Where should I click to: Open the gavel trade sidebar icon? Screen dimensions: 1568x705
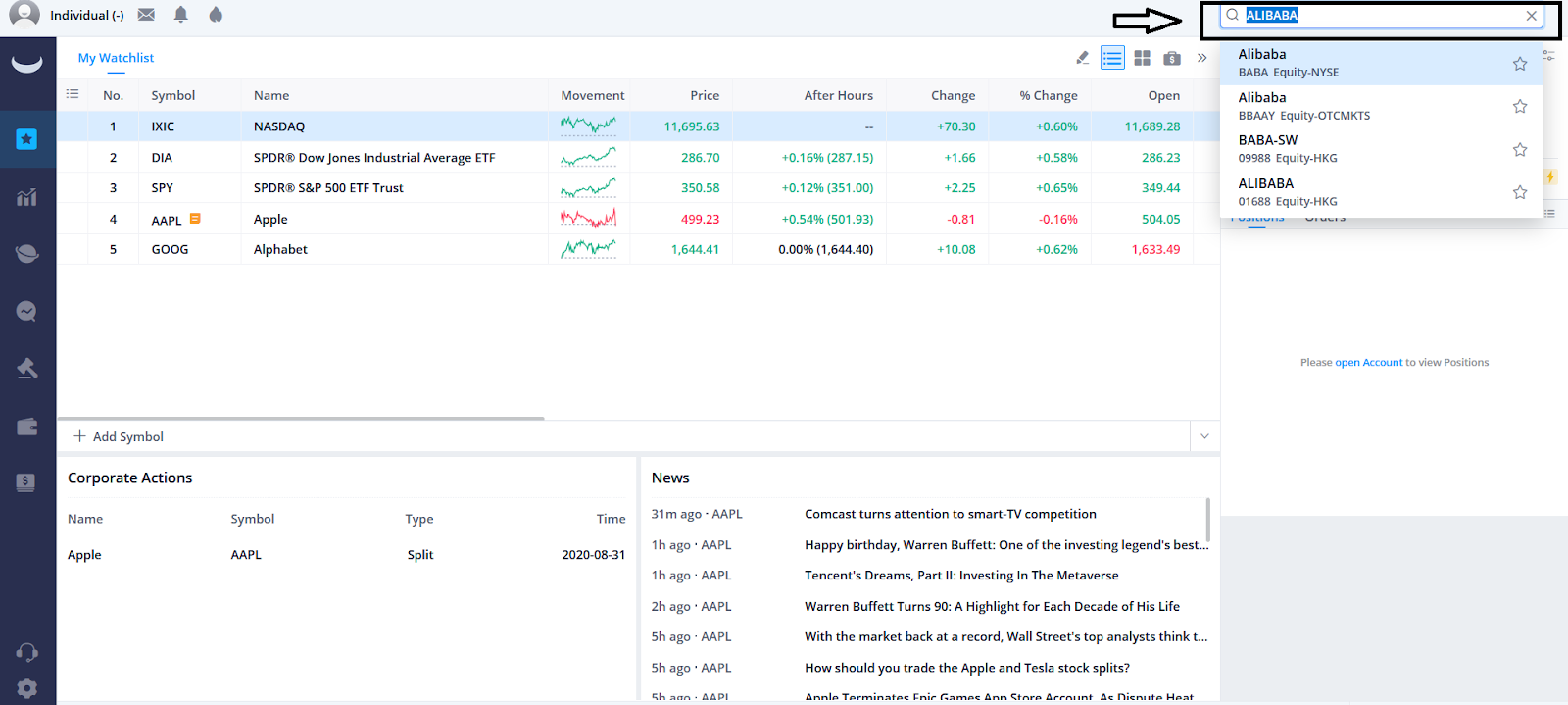[x=26, y=368]
